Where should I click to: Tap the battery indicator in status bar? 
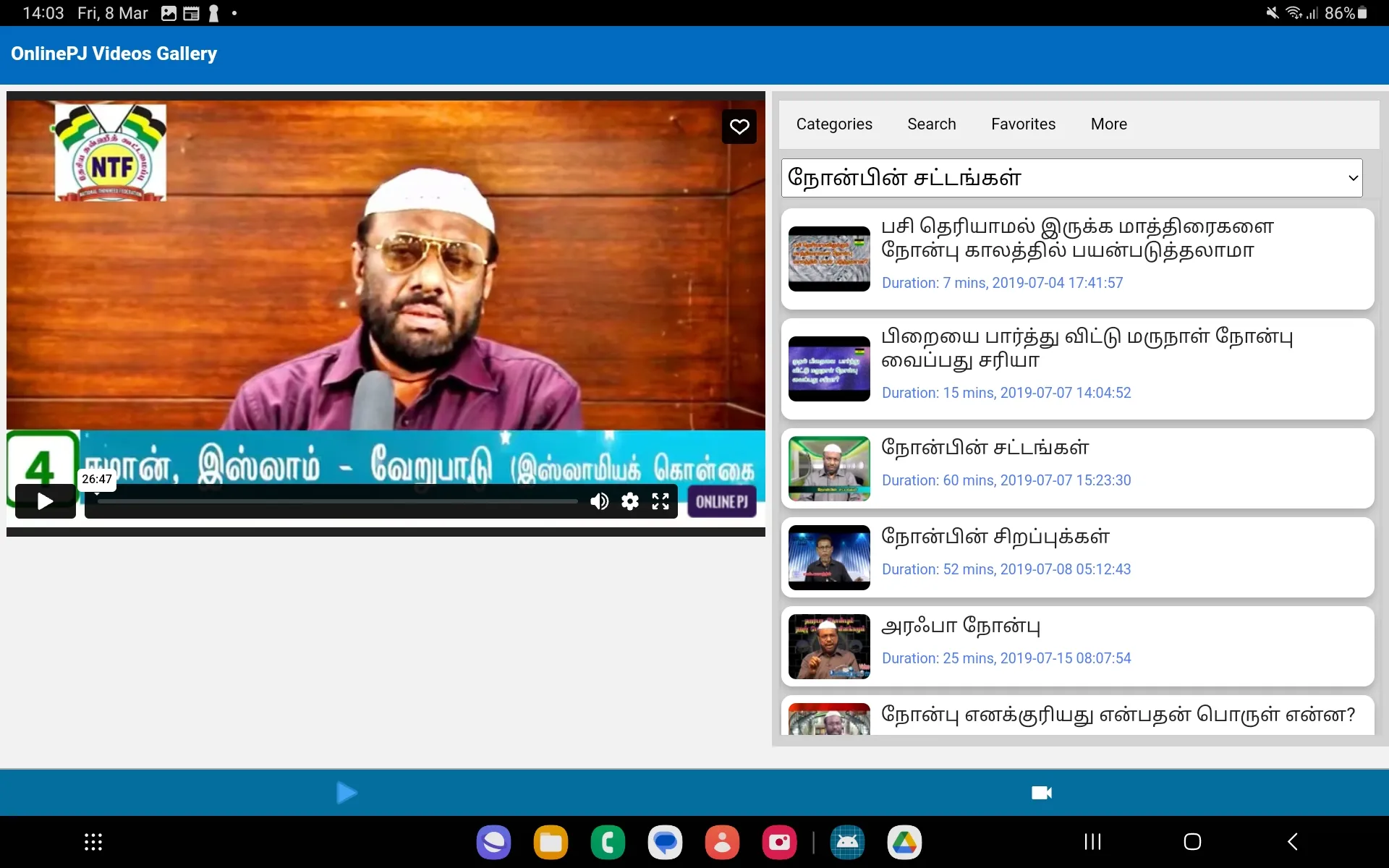[x=1363, y=13]
